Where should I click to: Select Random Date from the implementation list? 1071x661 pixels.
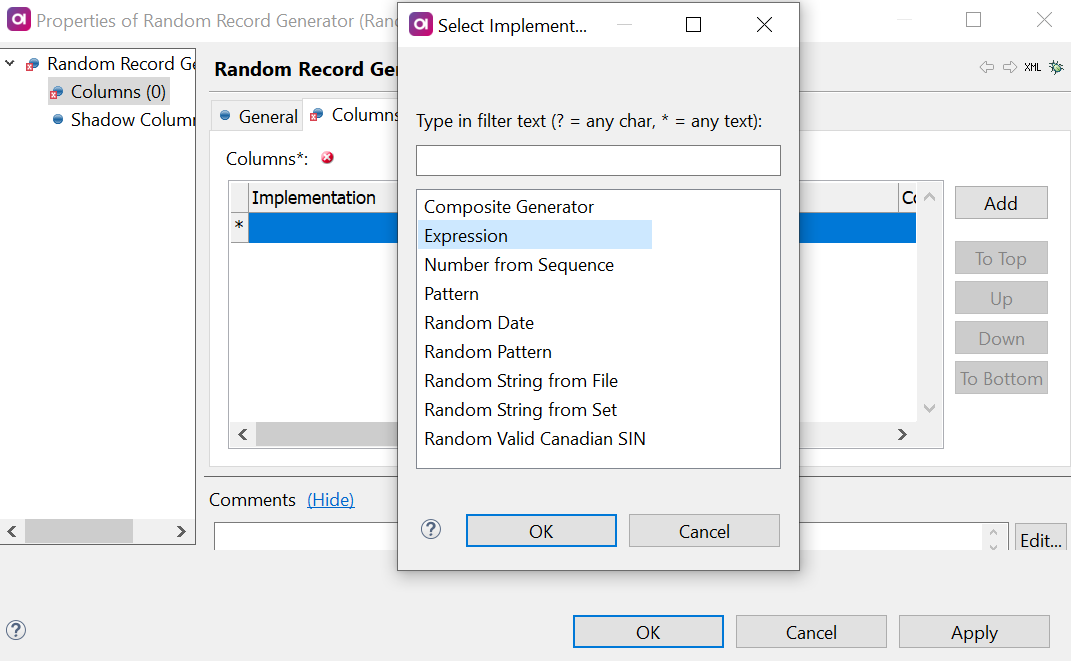pos(478,322)
